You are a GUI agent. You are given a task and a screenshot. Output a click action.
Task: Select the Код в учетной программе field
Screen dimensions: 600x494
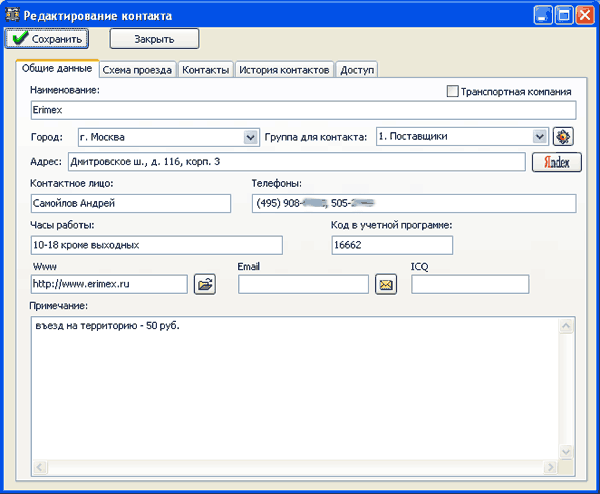click(392, 245)
